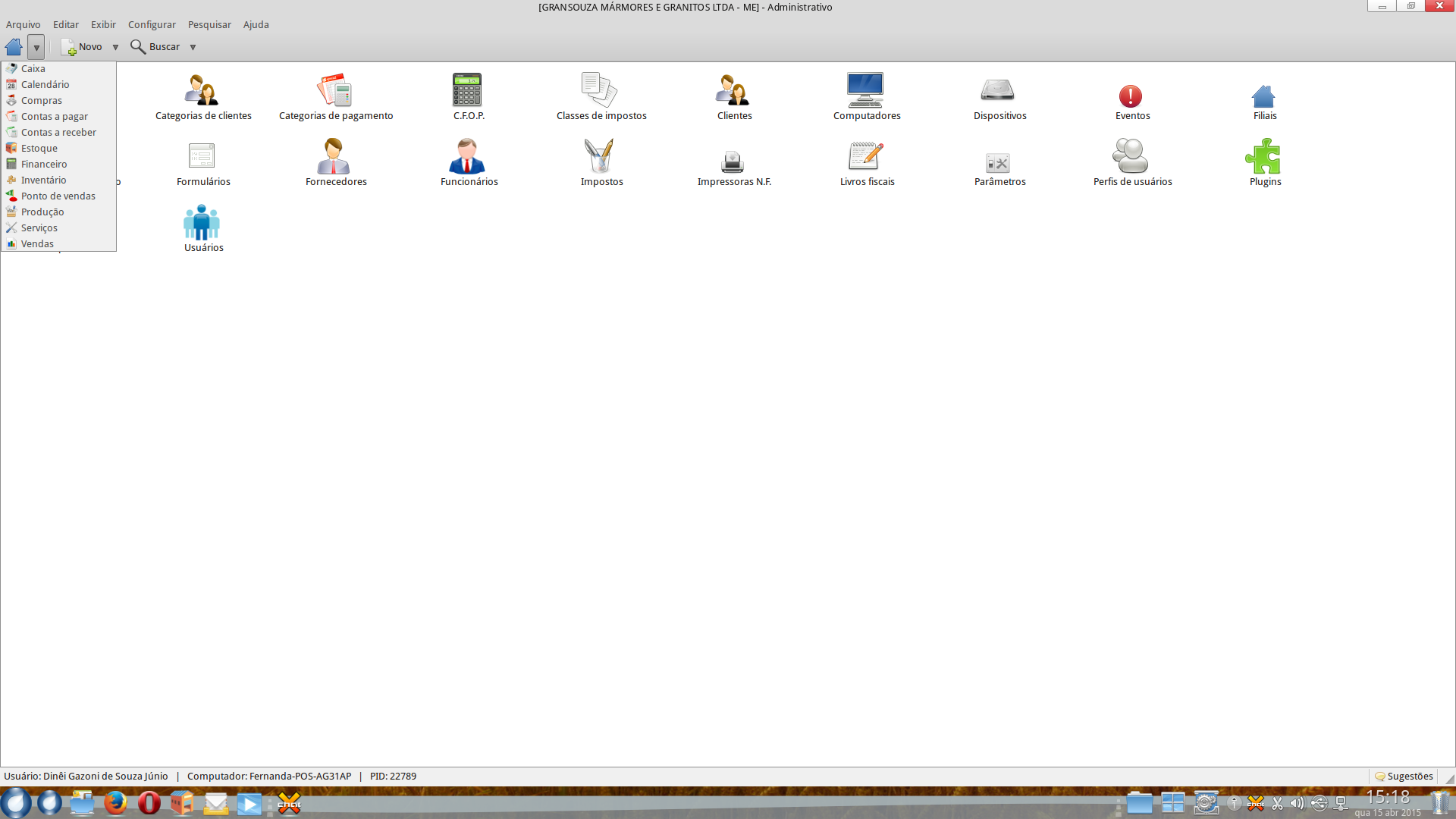Open Formulários

pos(202,163)
